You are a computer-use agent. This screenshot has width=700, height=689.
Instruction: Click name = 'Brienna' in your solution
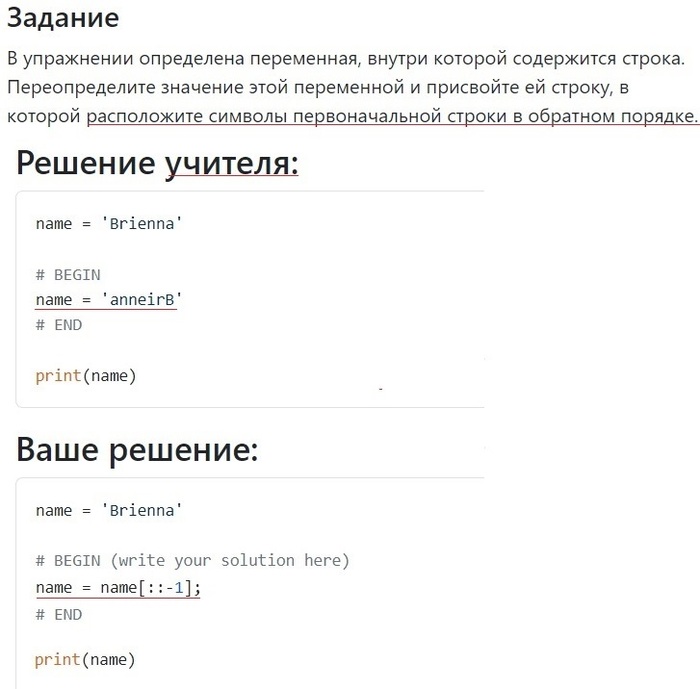pyautogui.click(x=109, y=511)
